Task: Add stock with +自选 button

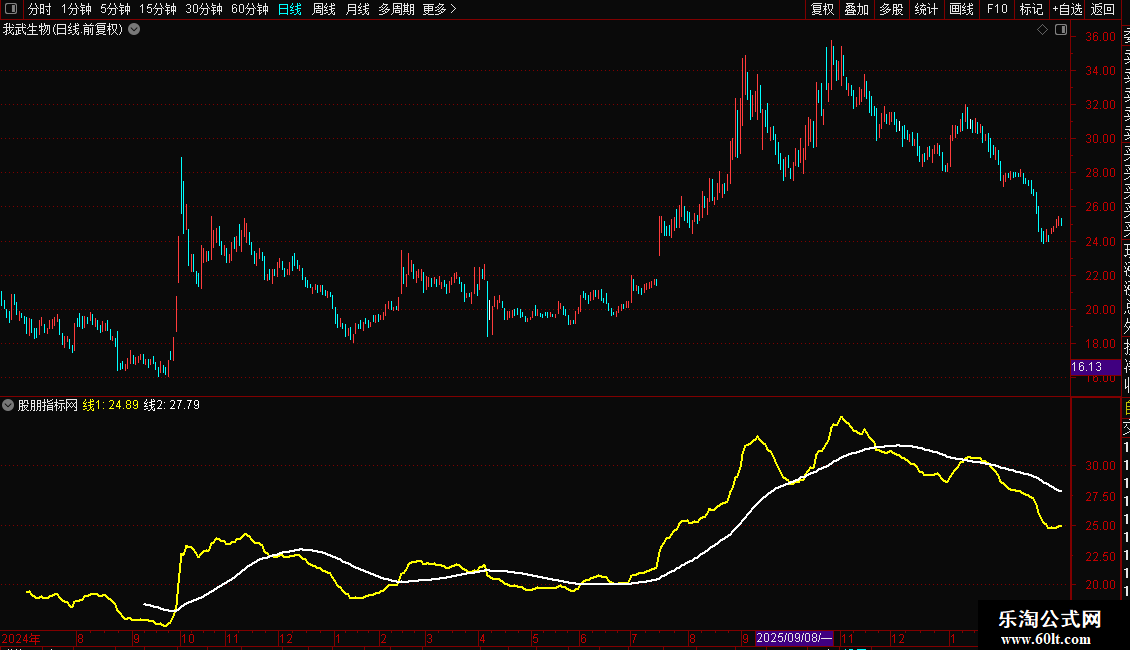Action: tap(1067, 9)
